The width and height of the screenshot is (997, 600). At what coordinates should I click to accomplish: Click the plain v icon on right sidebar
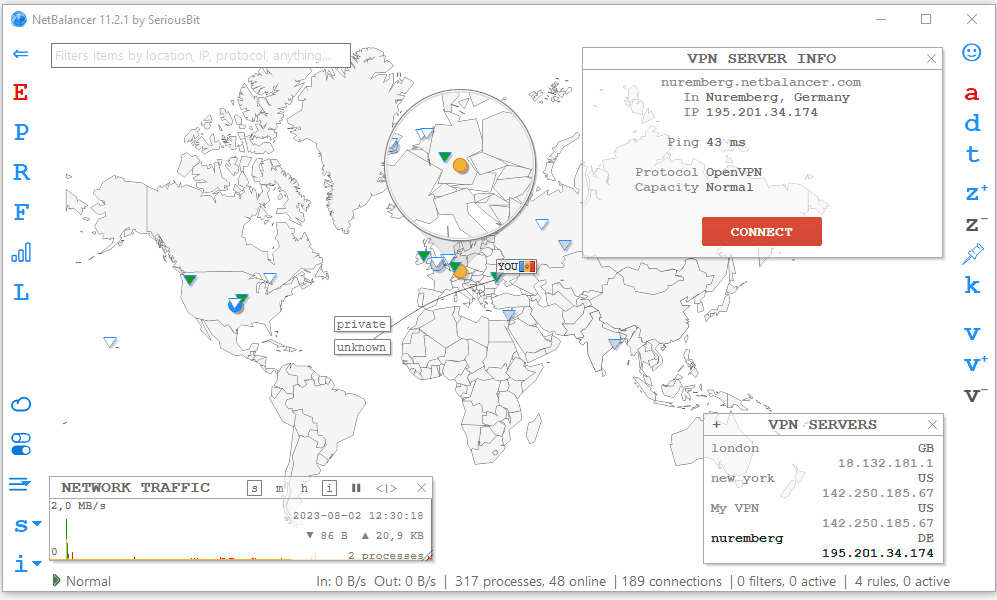[x=972, y=333]
